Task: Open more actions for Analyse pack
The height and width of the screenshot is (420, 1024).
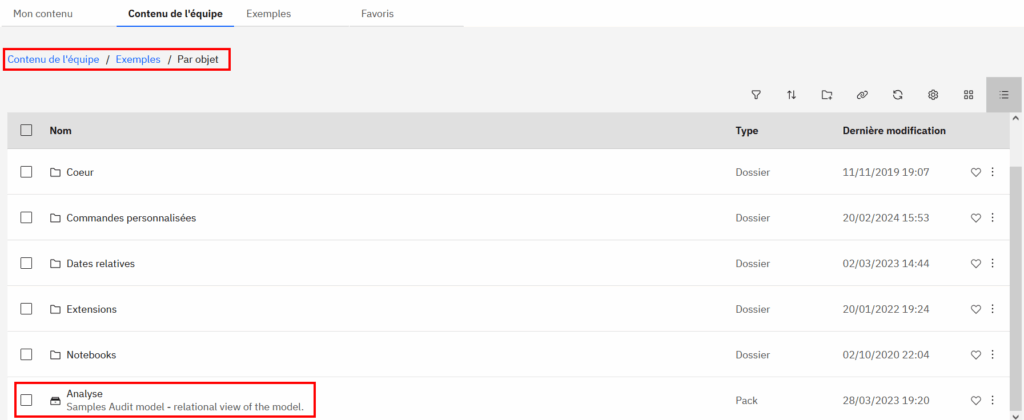Action: point(992,401)
